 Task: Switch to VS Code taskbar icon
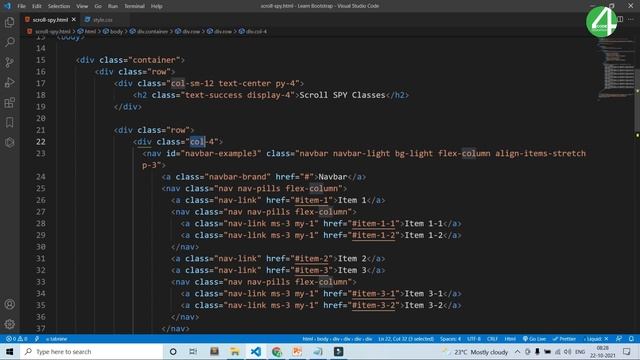point(256,351)
